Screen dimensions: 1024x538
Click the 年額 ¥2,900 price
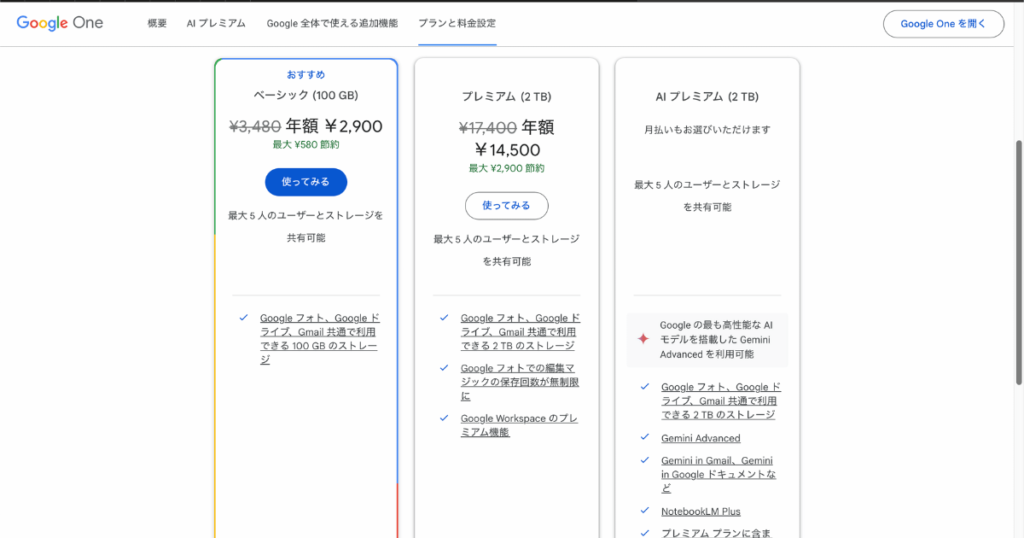point(334,126)
